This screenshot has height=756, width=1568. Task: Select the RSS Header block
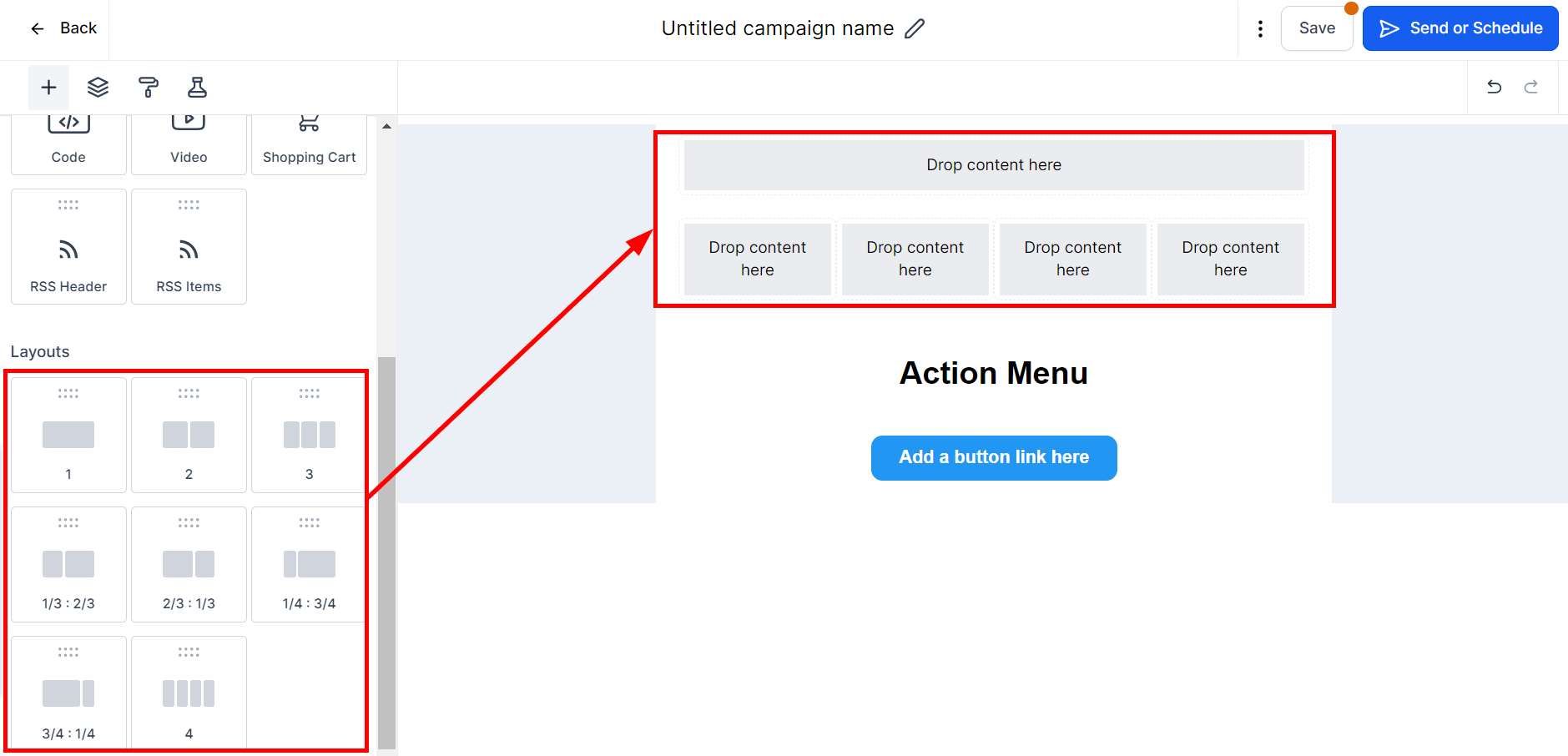tap(68, 247)
